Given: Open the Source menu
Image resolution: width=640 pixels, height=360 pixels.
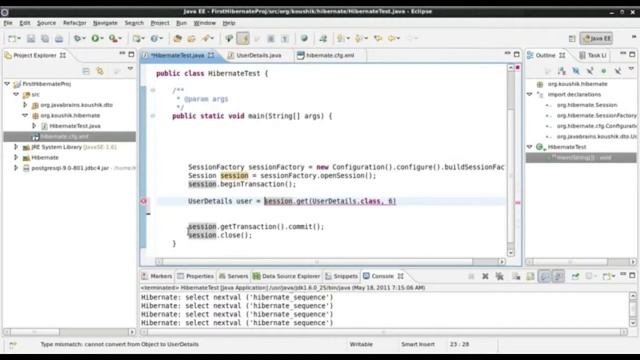Looking at the screenshot, I should (47, 23).
